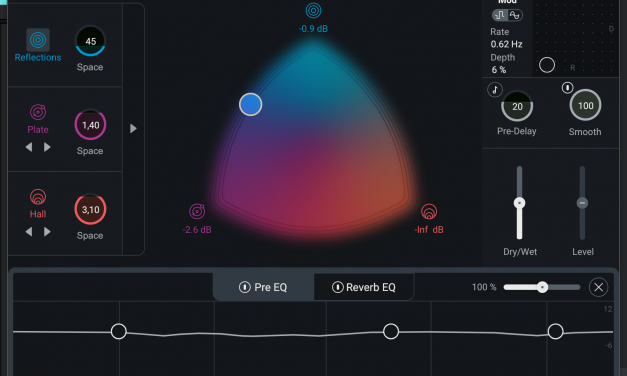Click the Dry/Wet slider handle
Viewport: 627px width, 376px height.
[x=519, y=203]
